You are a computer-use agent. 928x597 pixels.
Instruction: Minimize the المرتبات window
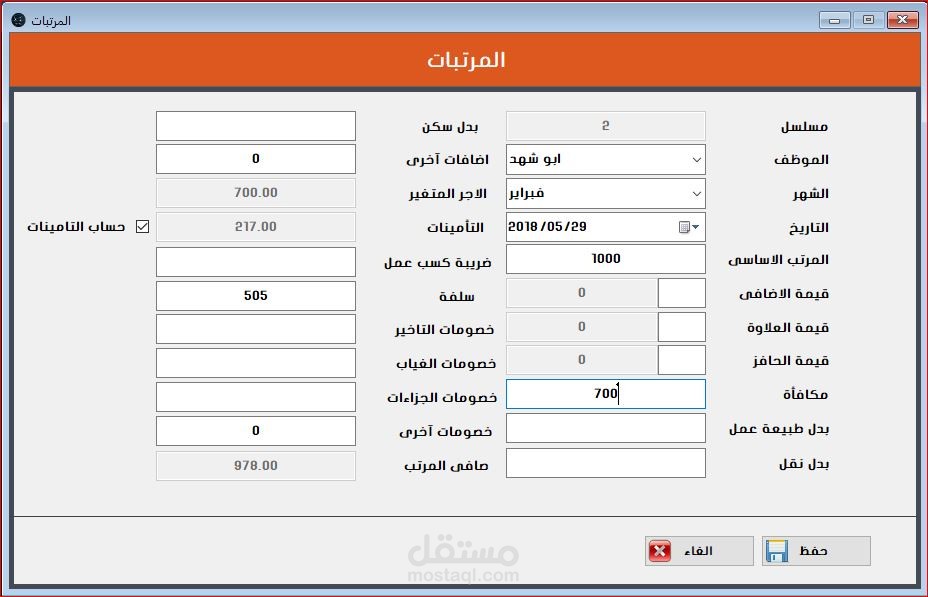(x=834, y=20)
